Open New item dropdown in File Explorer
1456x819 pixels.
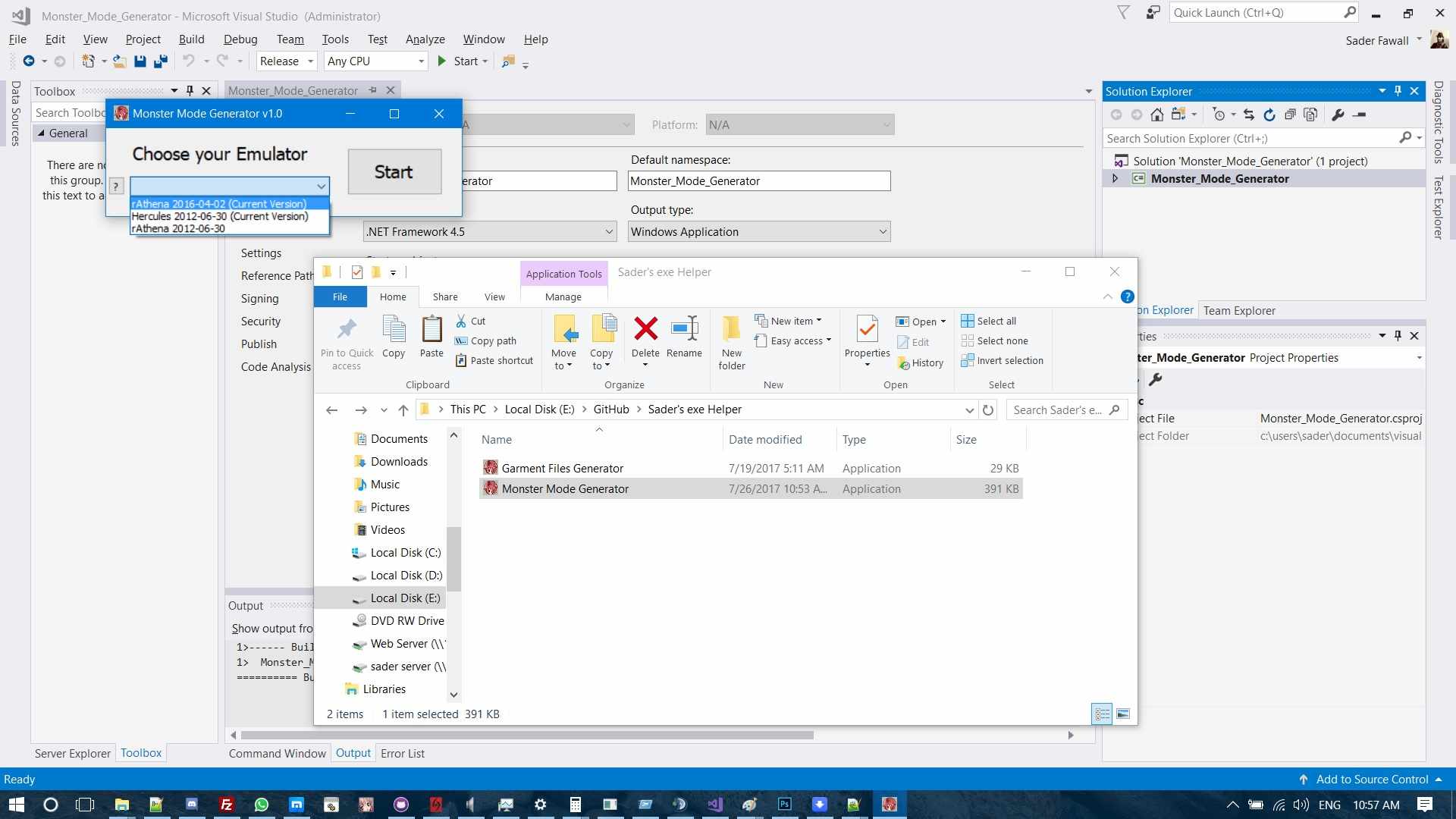(788, 321)
